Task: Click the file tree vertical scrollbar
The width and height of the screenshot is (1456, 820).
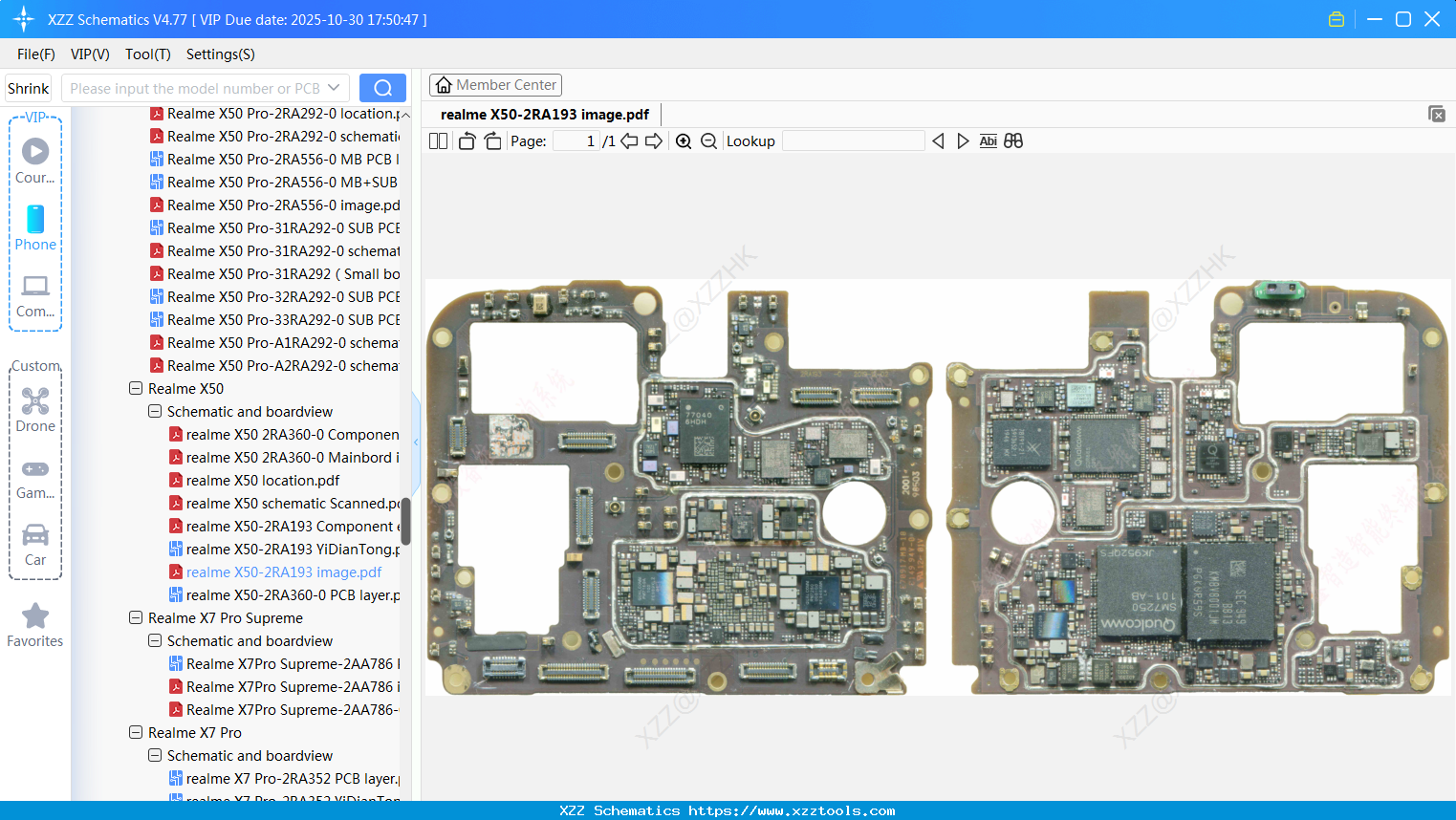Action: [x=405, y=521]
